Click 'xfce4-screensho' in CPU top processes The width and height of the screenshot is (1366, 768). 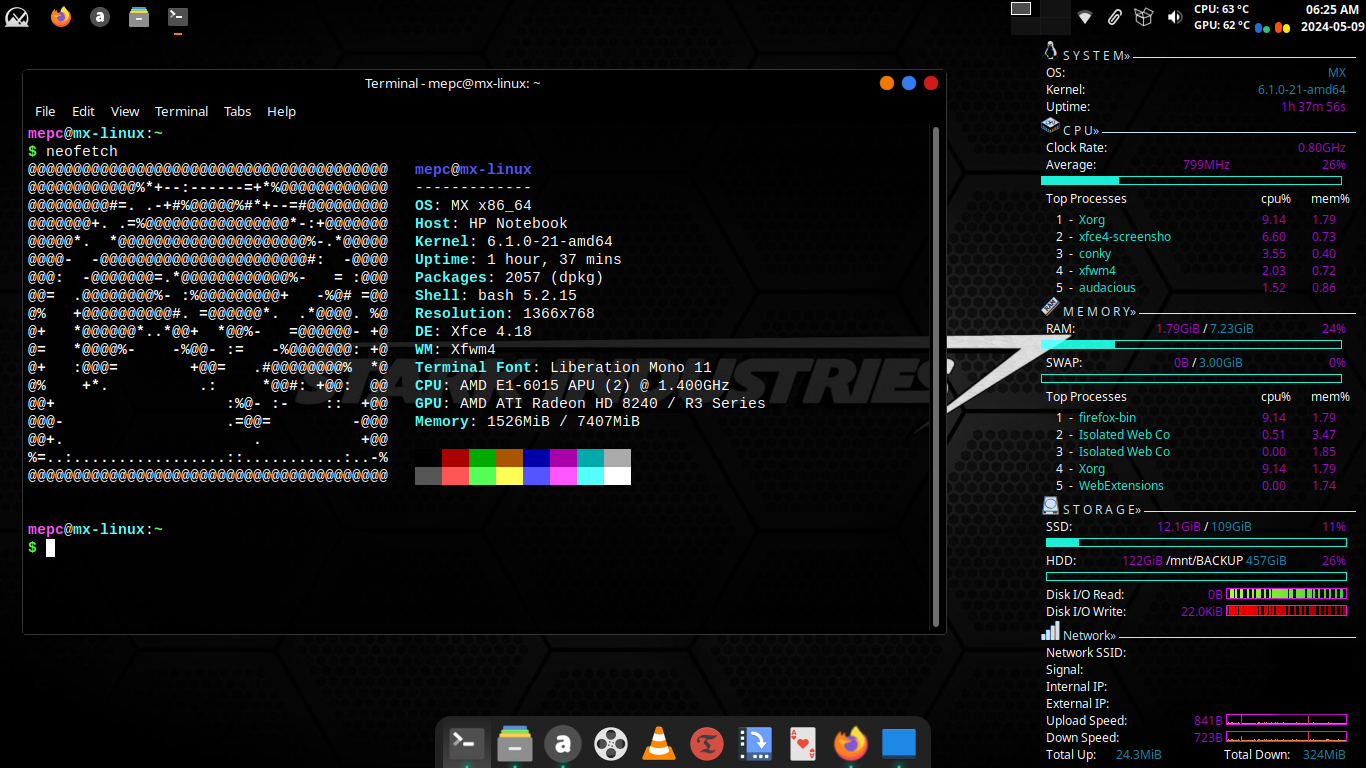click(1125, 237)
